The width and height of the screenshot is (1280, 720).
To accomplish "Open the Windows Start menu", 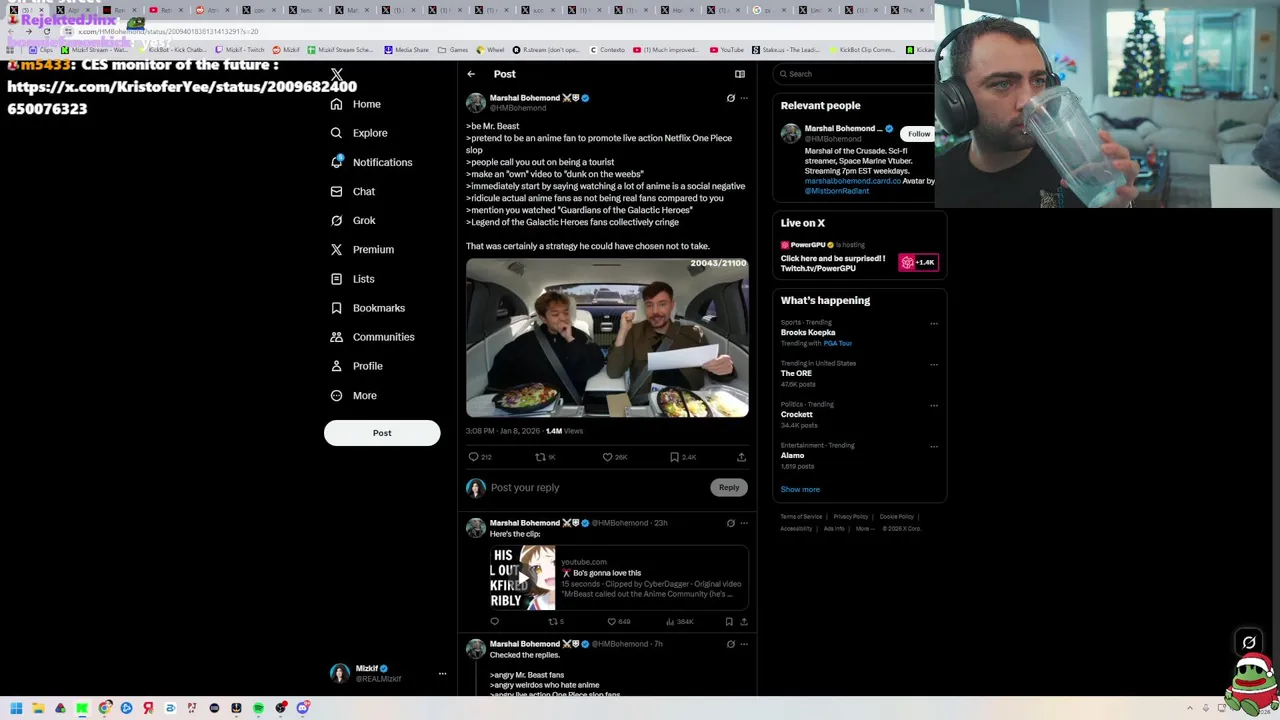I will click(16, 708).
